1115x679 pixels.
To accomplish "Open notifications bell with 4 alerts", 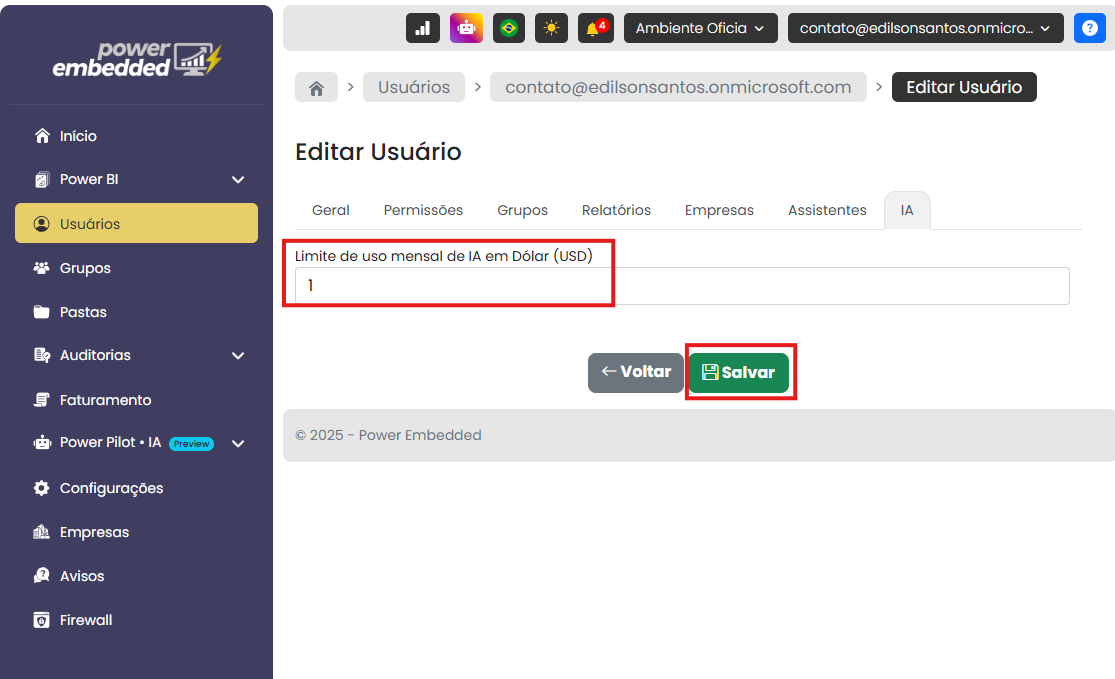I will (595, 28).
